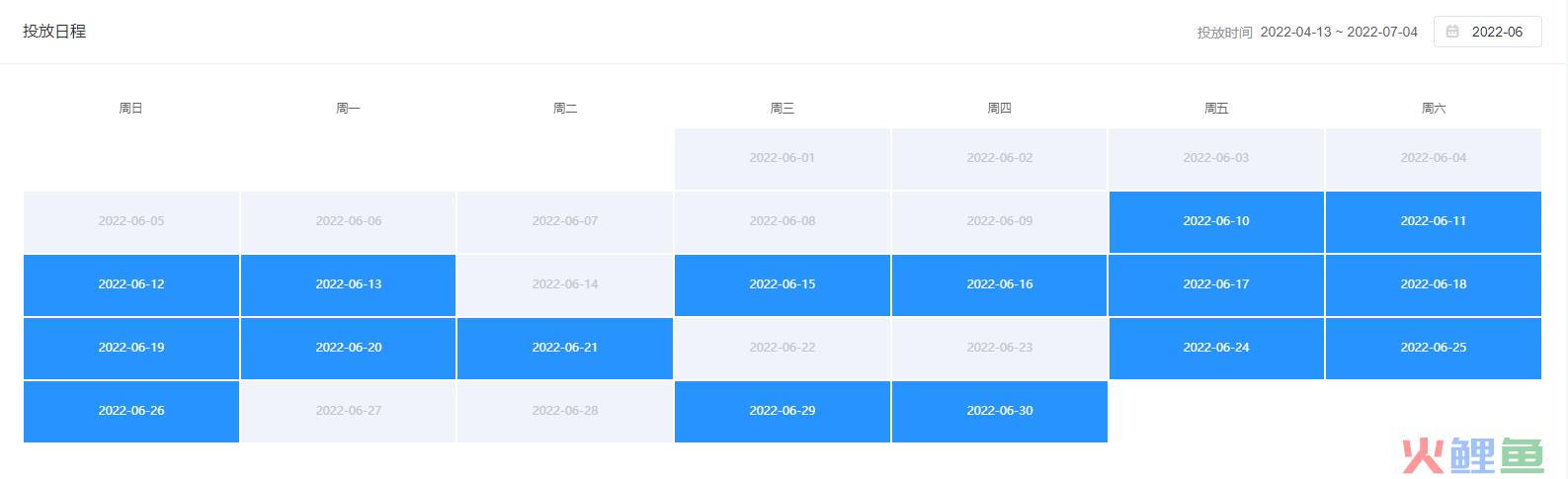Select the 2022-06-09 date cell
The width and height of the screenshot is (1568, 479).
1000,221
